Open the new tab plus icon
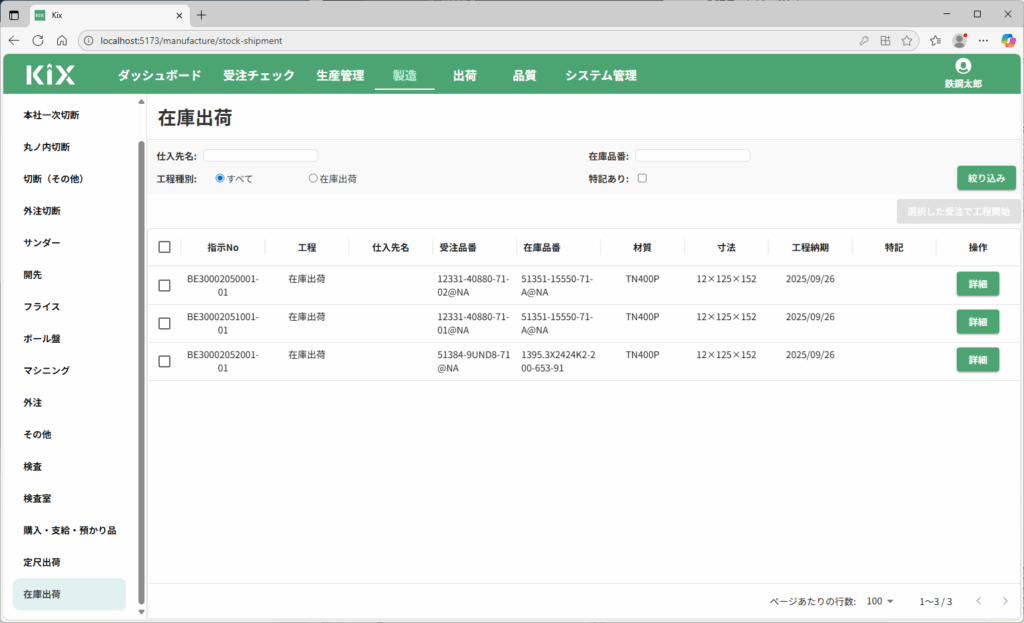This screenshot has height=623, width=1024. 201,15
